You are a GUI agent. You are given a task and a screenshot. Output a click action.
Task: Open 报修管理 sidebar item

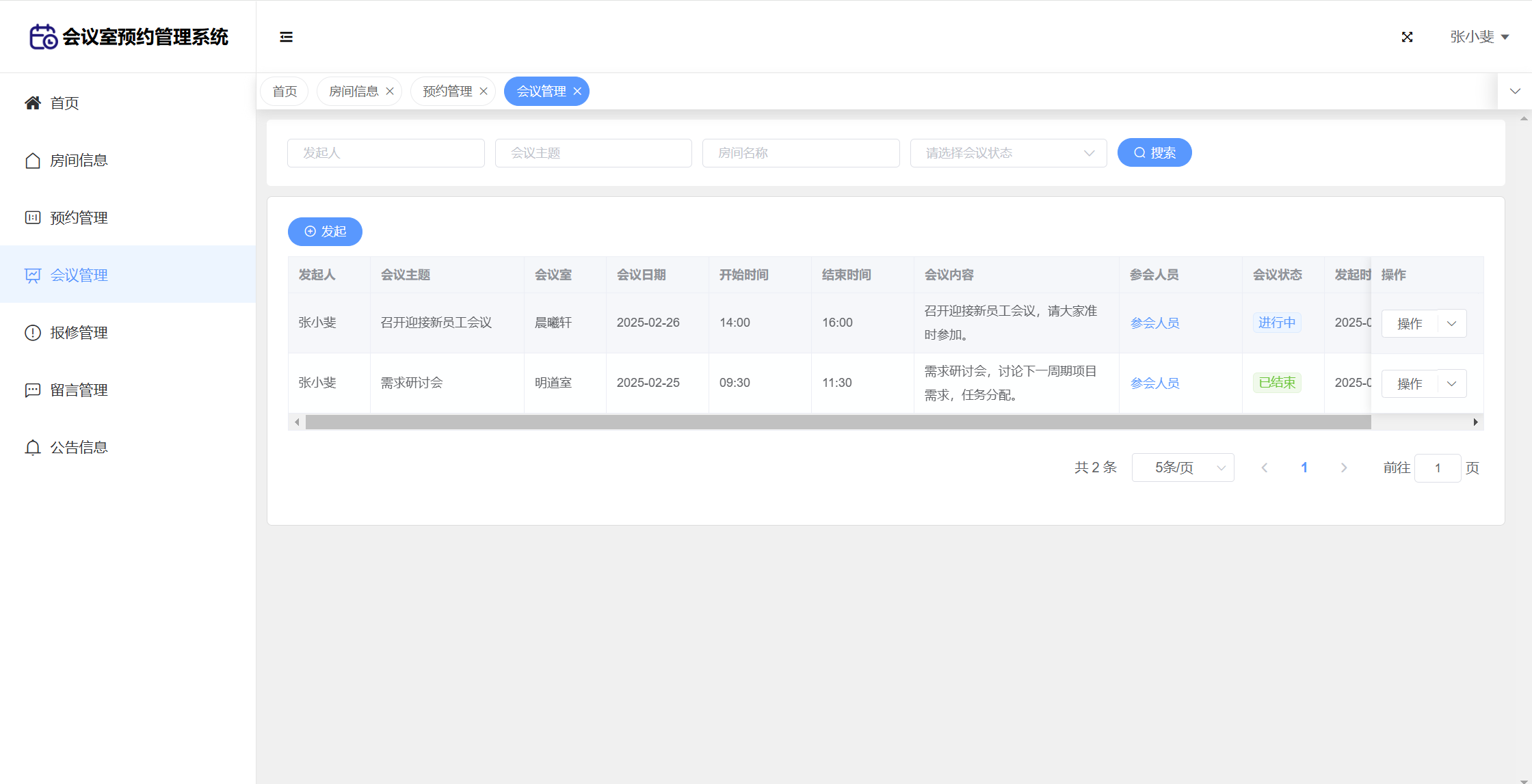tap(78, 333)
